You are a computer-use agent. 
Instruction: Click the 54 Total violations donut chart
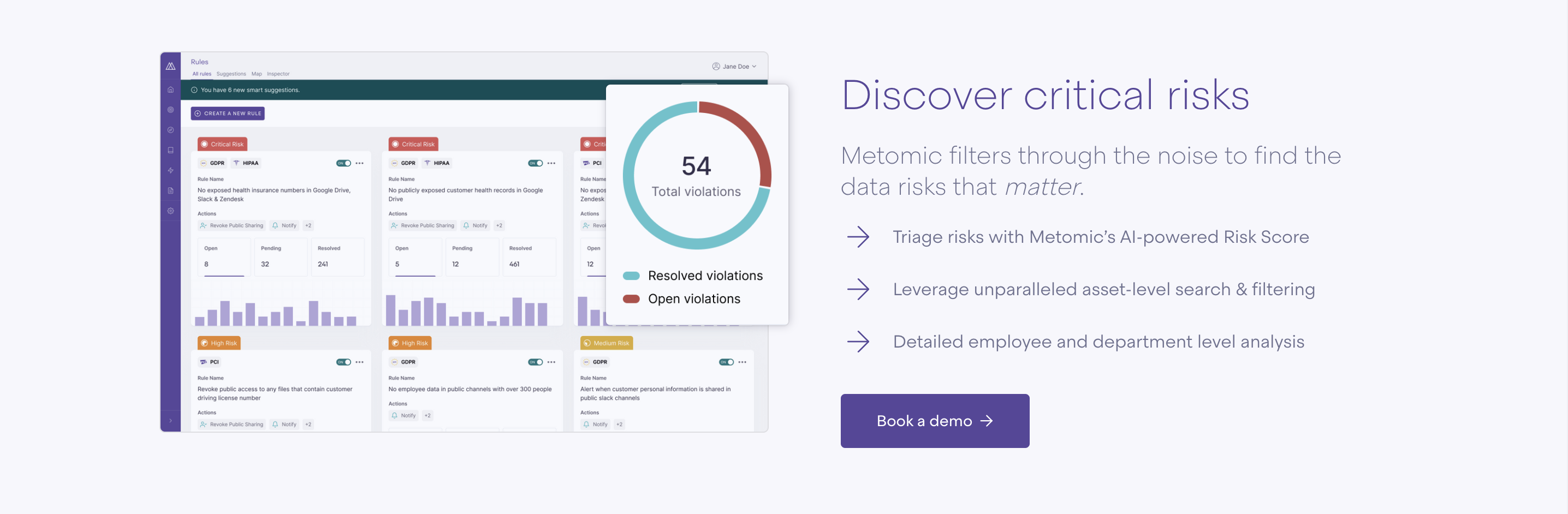[x=697, y=175]
